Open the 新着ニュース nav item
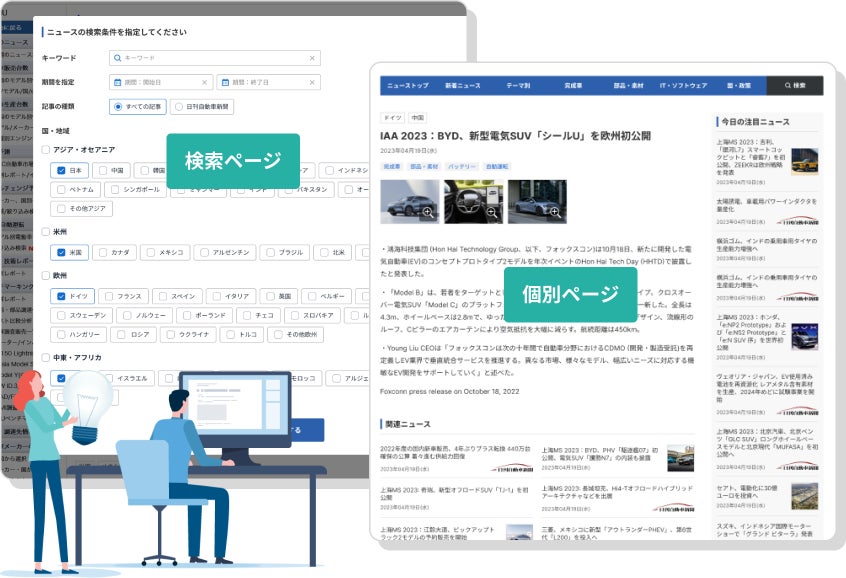 (x=462, y=85)
